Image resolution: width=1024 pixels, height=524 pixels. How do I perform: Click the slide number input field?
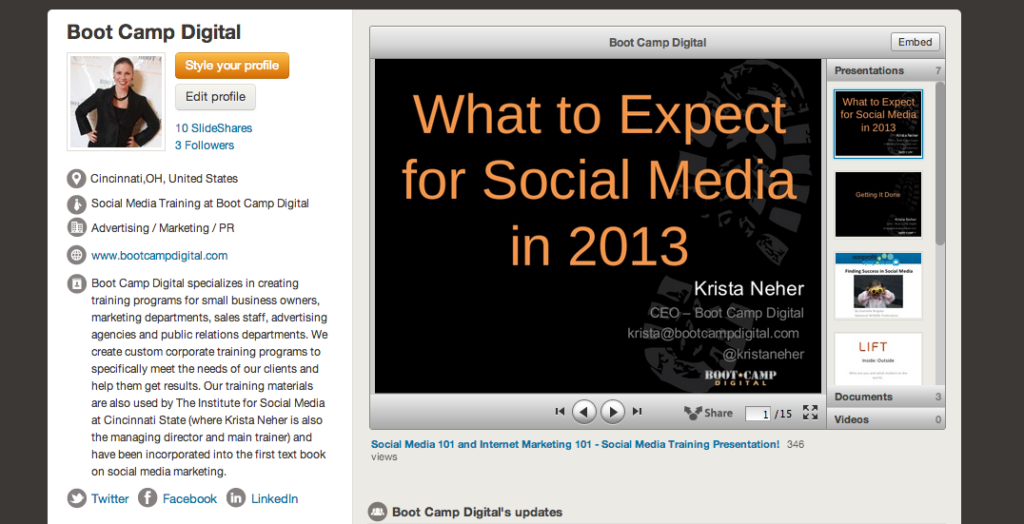[757, 413]
